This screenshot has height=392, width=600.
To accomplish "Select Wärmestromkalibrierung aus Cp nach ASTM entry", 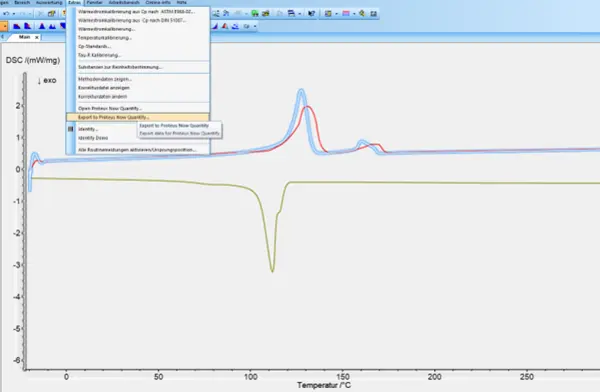I will tap(138, 11).
